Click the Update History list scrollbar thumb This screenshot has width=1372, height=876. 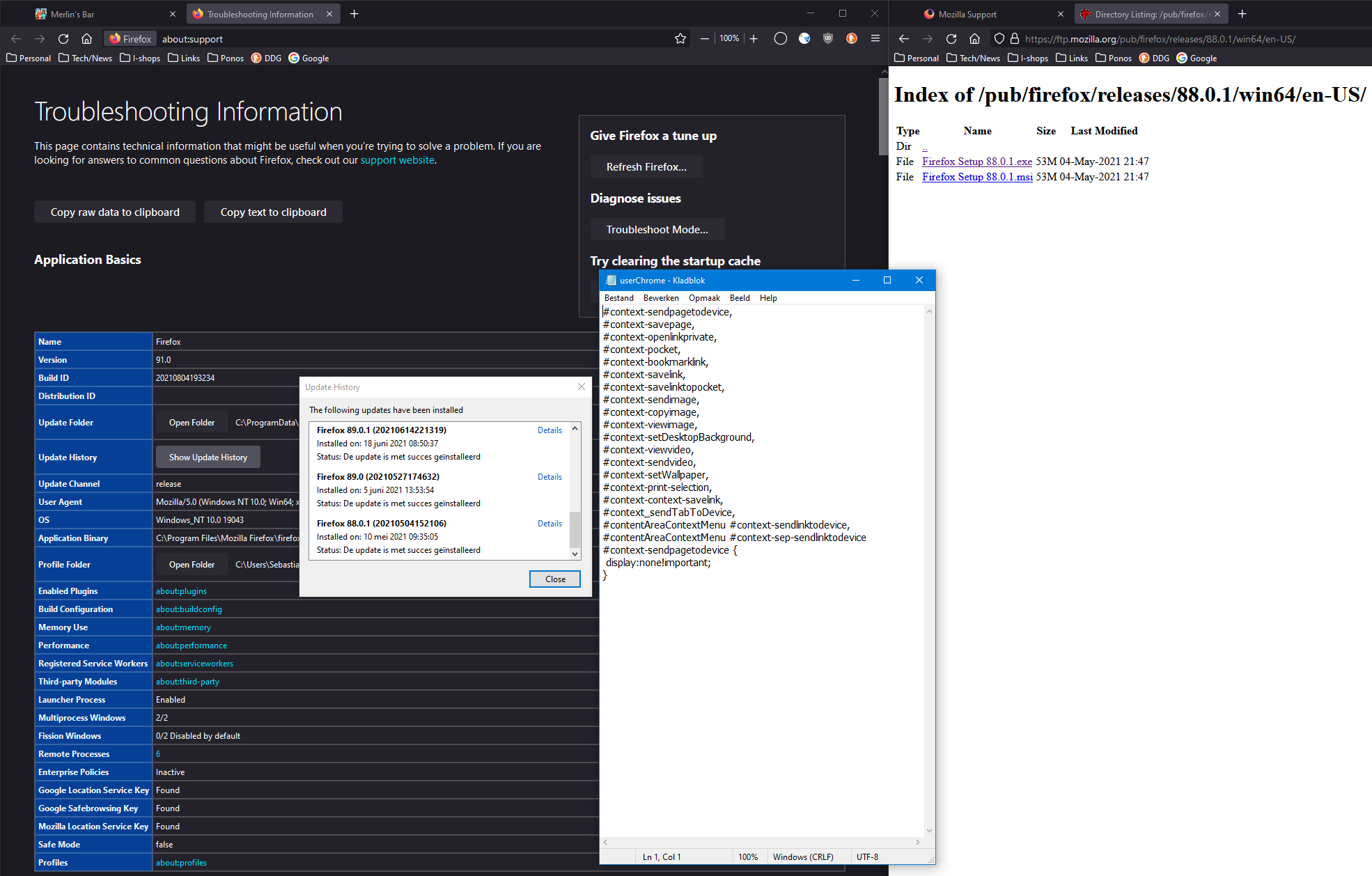pos(575,530)
